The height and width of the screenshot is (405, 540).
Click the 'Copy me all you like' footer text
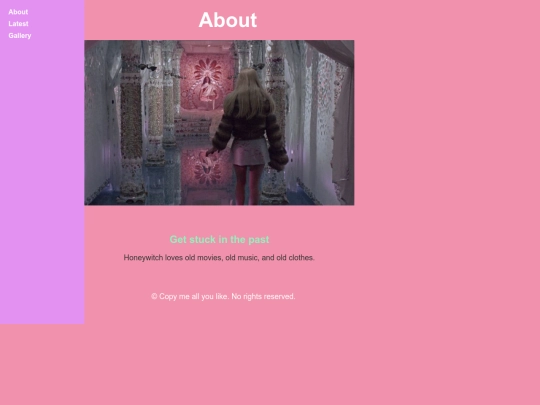pos(223,297)
